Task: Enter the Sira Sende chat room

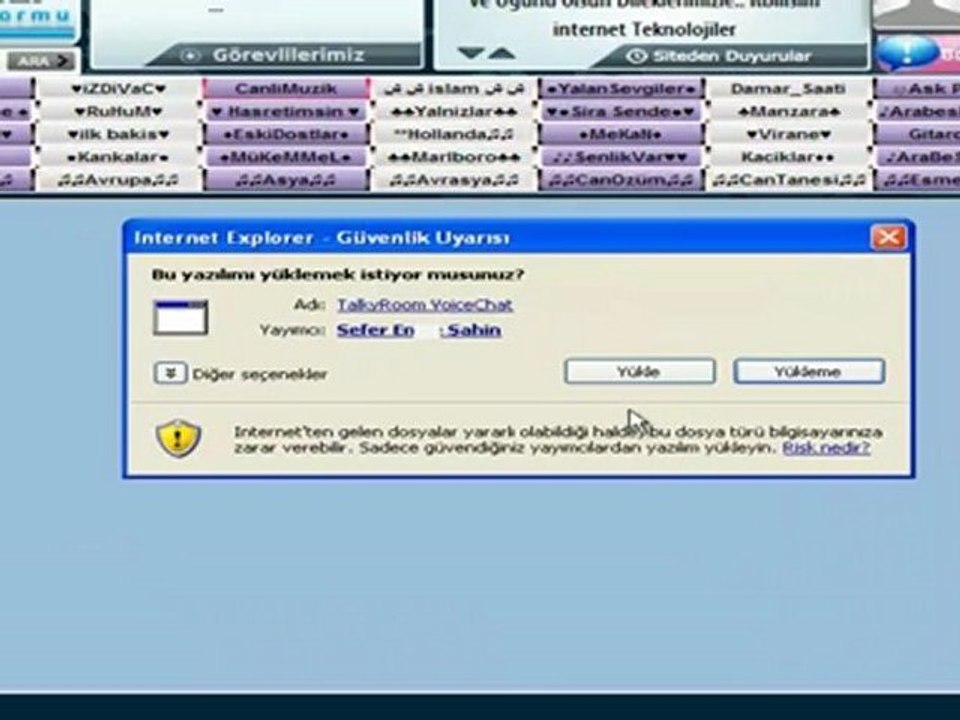Action: [622, 111]
